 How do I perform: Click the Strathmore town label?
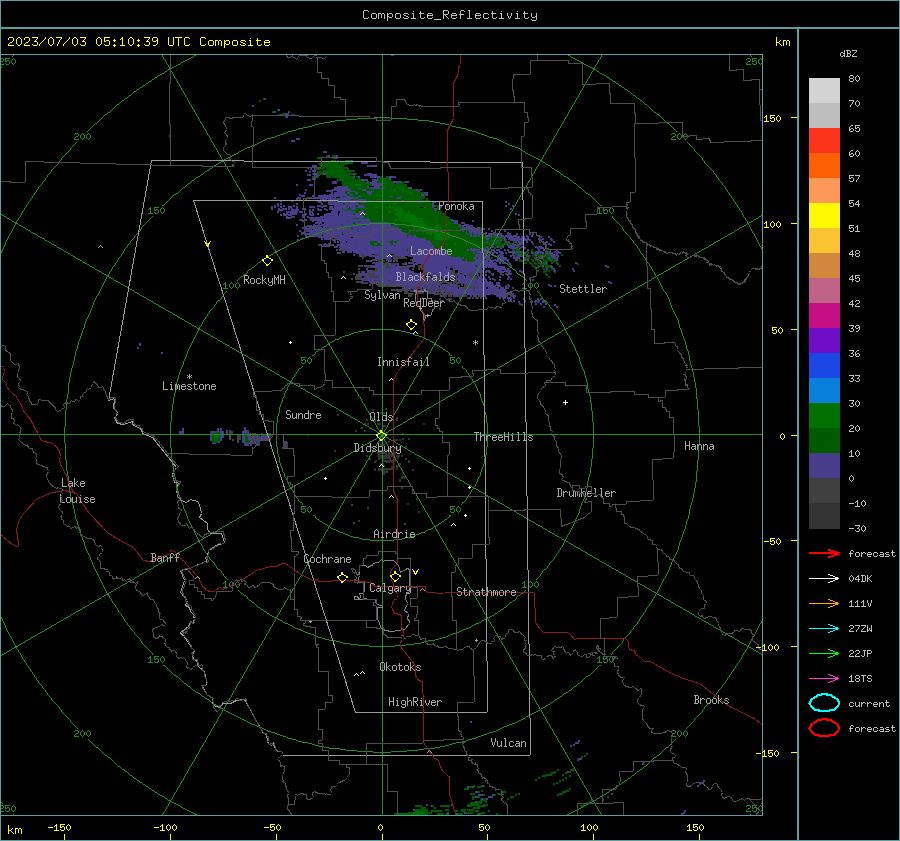click(486, 592)
